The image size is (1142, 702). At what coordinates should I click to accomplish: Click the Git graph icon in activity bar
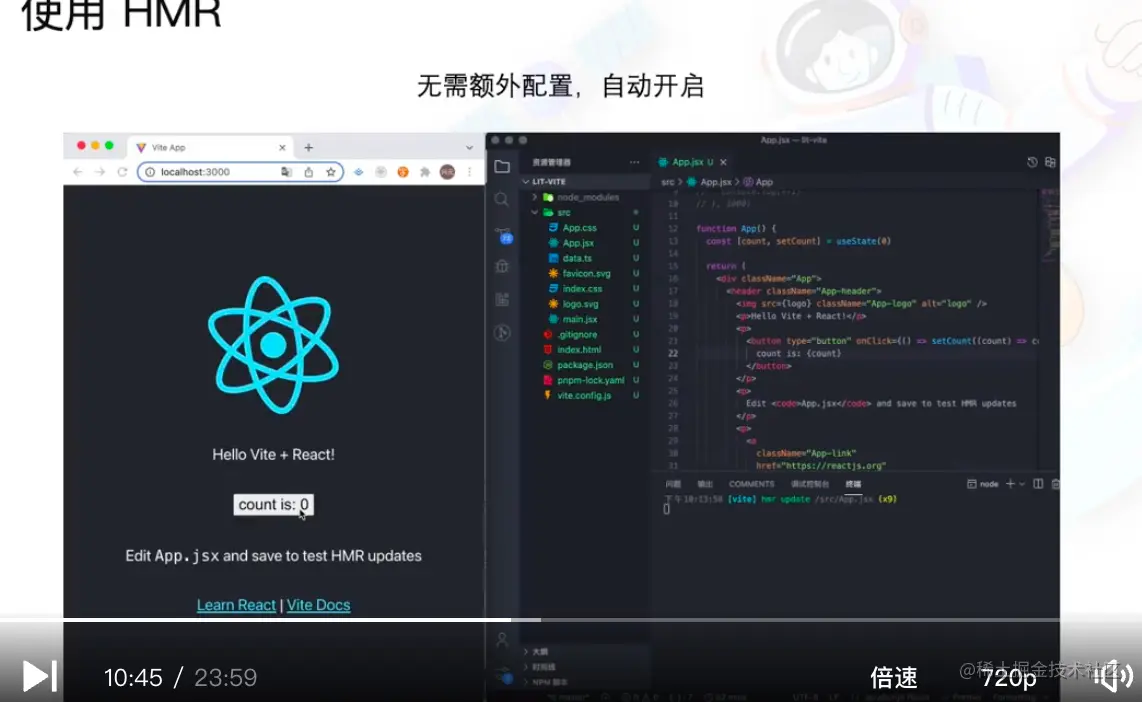click(x=502, y=333)
